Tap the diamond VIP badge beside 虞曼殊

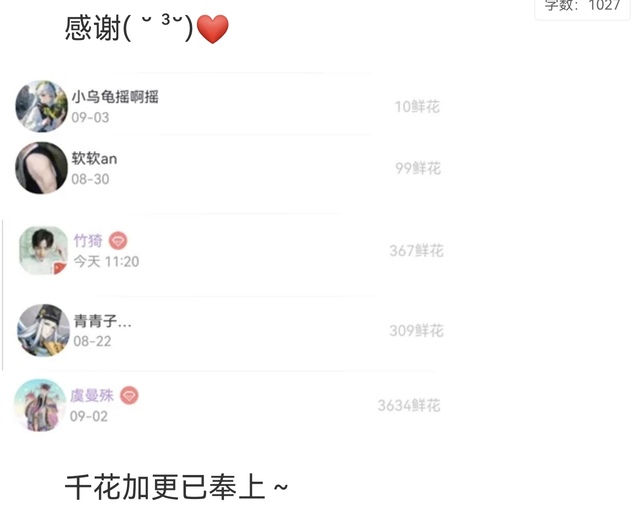(x=129, y=395)
